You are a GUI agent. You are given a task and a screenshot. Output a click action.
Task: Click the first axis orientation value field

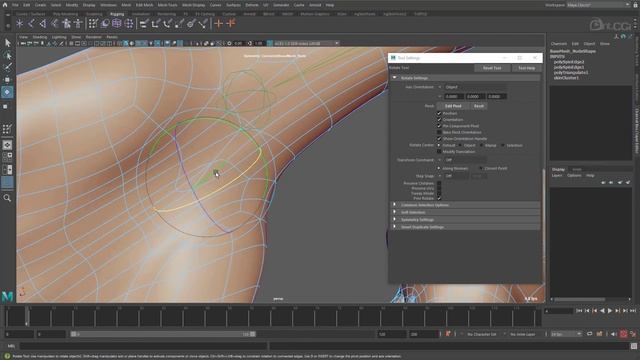454,96
